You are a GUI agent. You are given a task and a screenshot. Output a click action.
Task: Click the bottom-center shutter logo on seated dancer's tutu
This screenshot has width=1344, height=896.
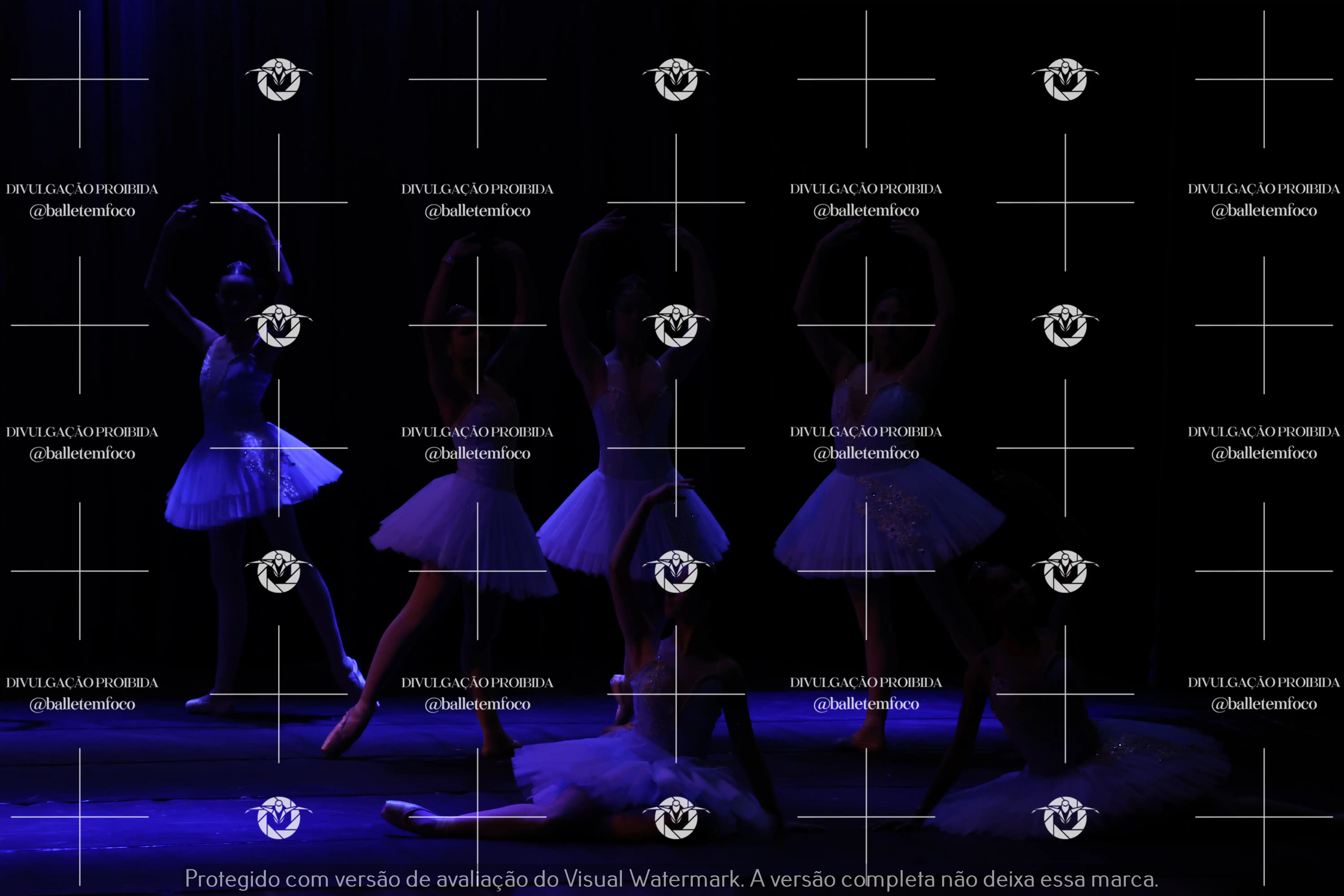[676, 818]
